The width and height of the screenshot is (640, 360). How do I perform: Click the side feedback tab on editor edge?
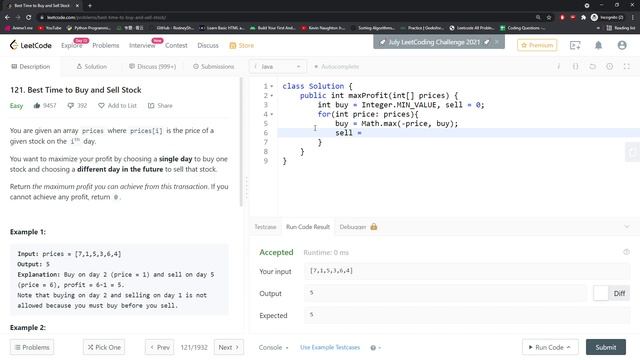click(632, 152)
